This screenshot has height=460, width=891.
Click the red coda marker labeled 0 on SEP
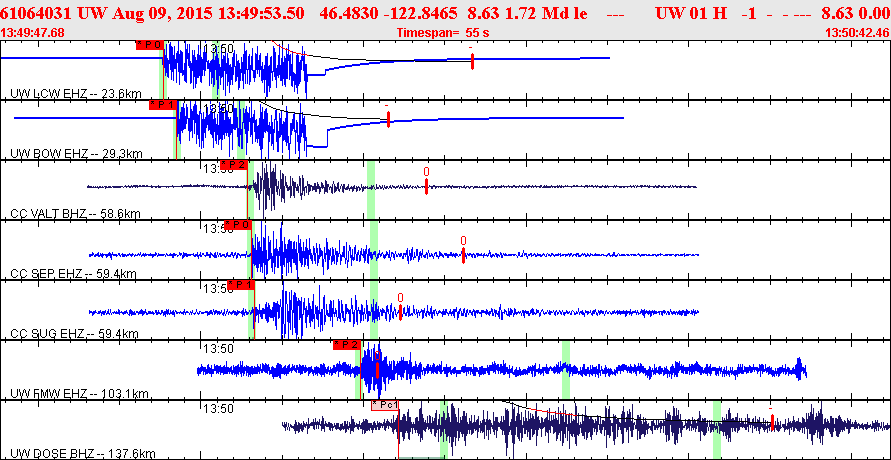tap(464, 255)
